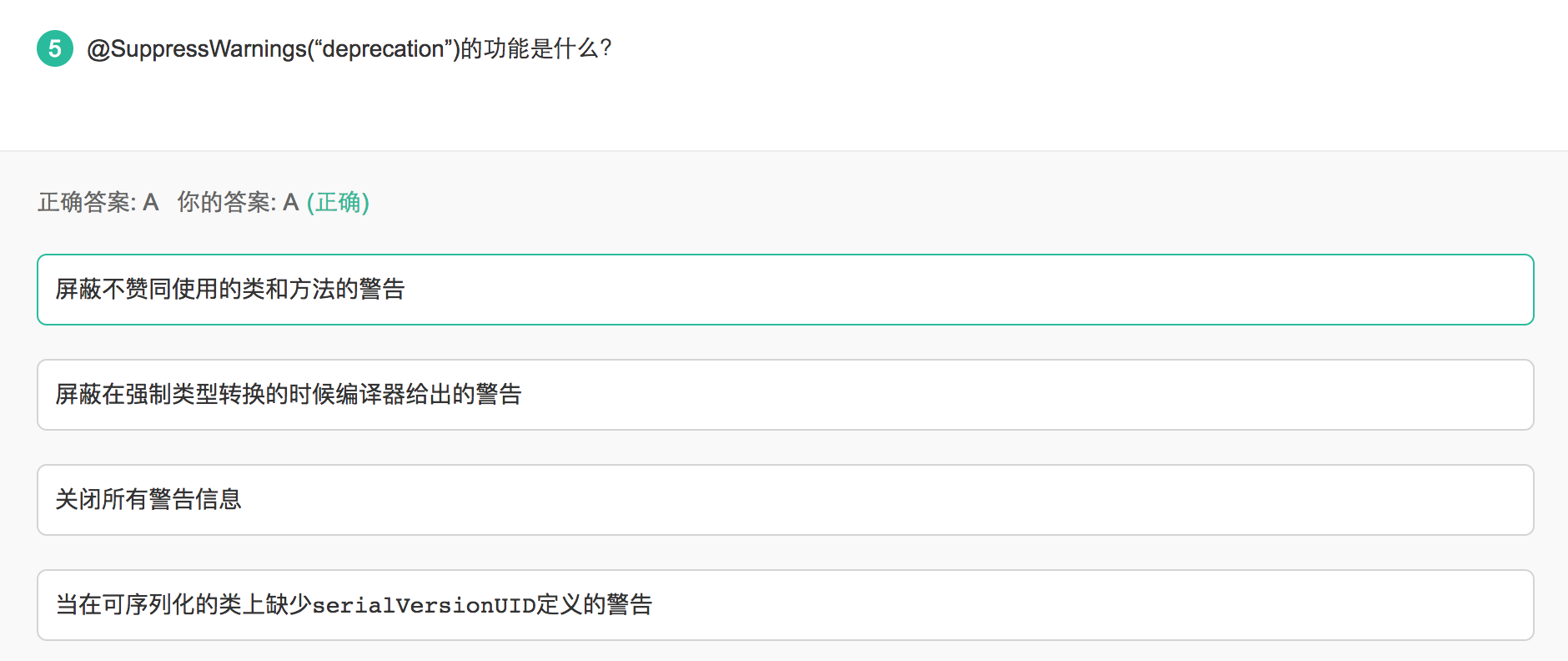Click the word deprecation in the question
This screenshot has width=1568, height=661.
click(383, 48)
